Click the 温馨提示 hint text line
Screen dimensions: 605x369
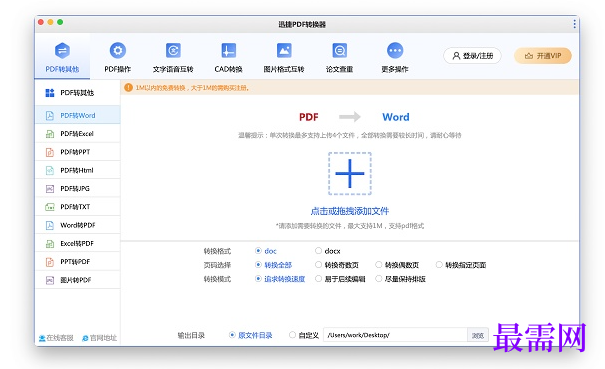pyautogui.click(x=350, y=135)
